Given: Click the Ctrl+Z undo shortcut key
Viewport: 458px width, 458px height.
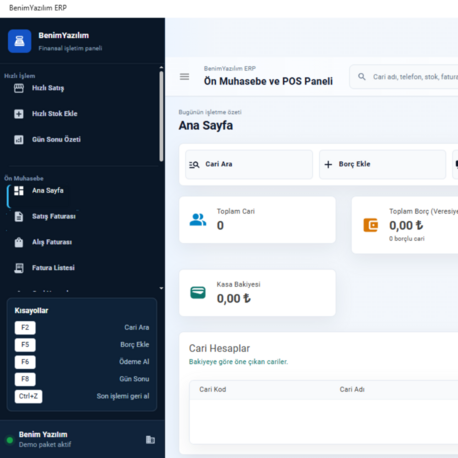Looking at the screenshot, I should click(x=28, y=396).
